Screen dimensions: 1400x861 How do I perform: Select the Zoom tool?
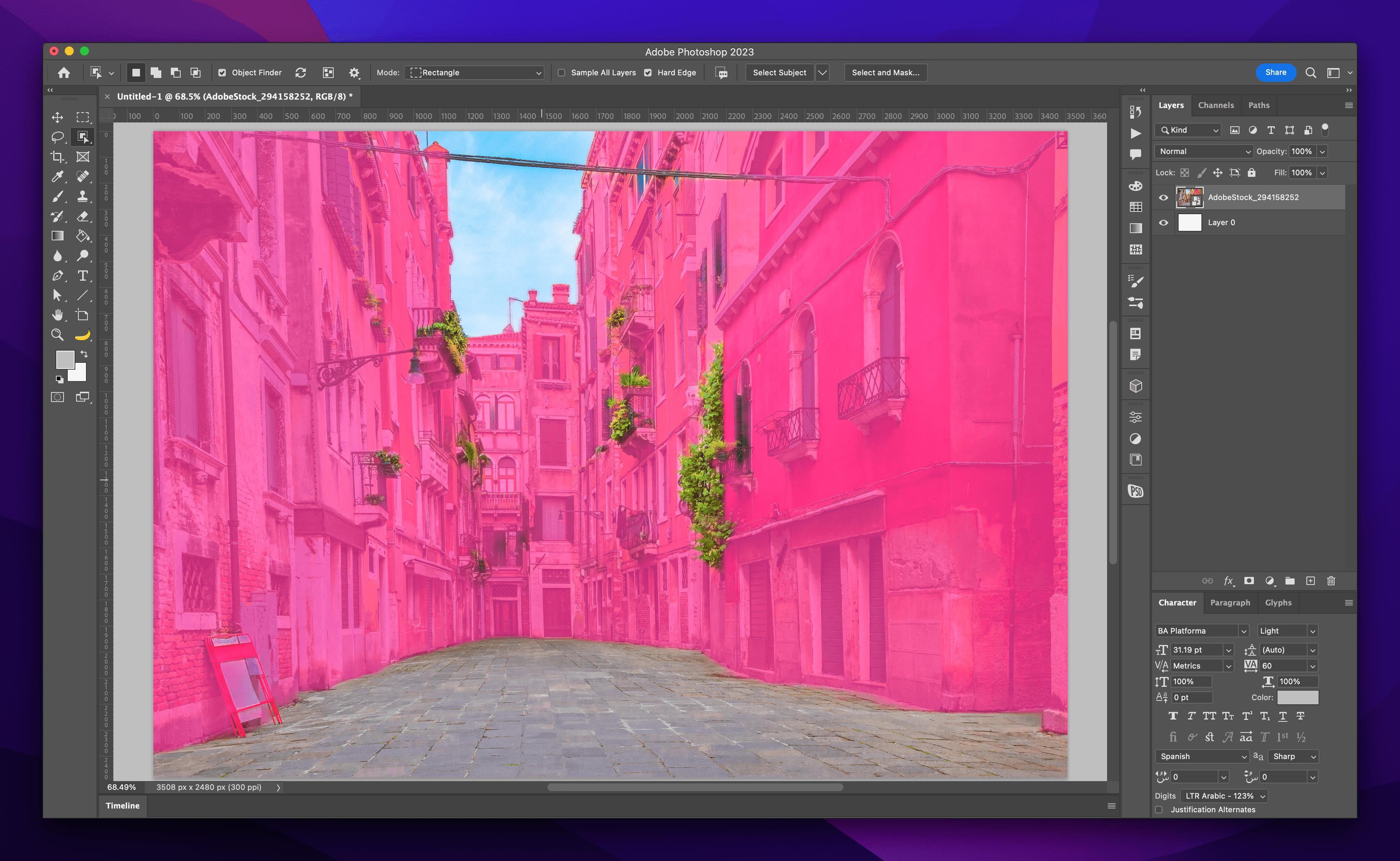click(x=57, y=335)
